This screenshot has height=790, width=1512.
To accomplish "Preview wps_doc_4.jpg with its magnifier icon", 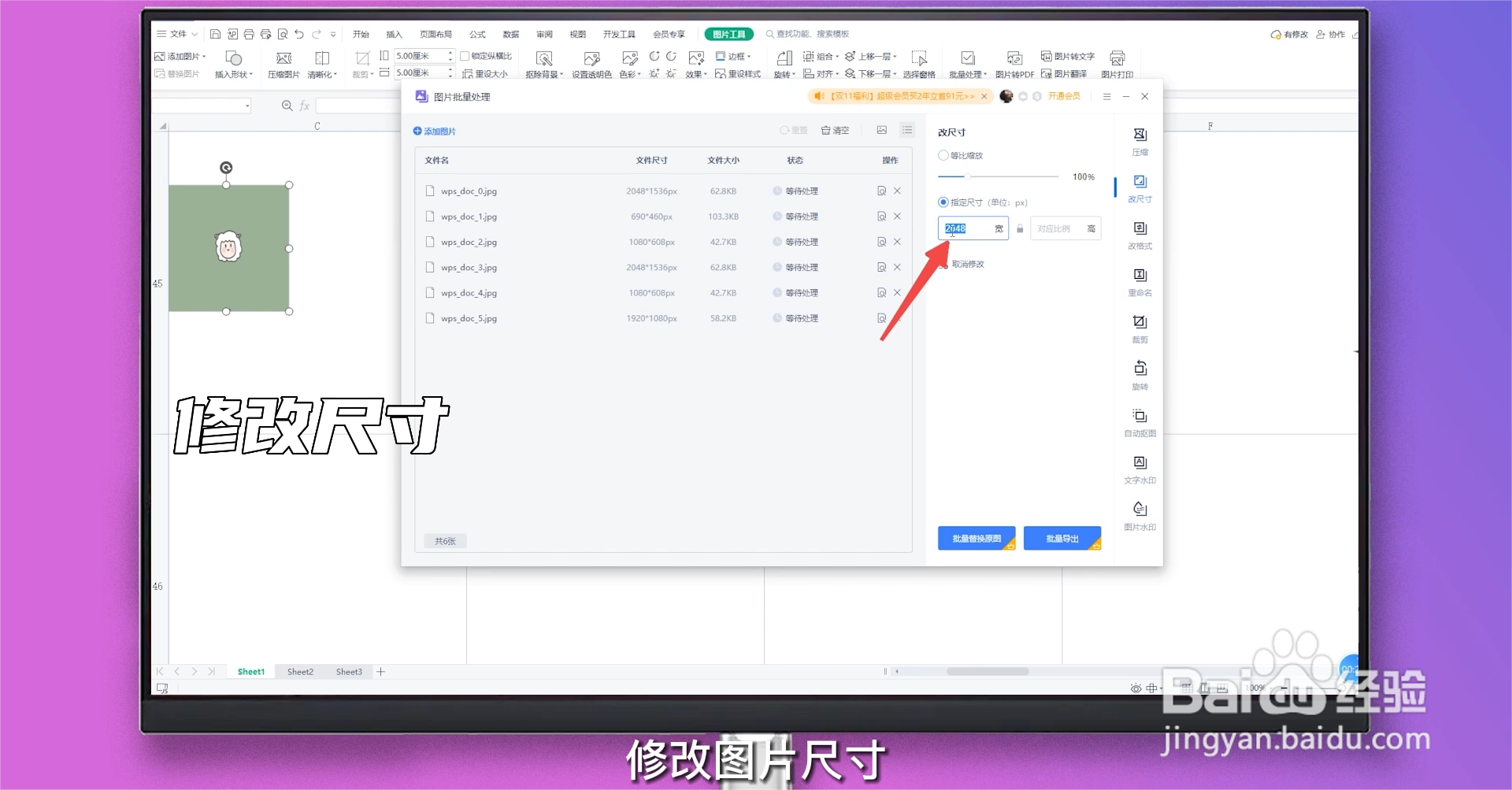I will pyautogui.click(x=882, y=292).
